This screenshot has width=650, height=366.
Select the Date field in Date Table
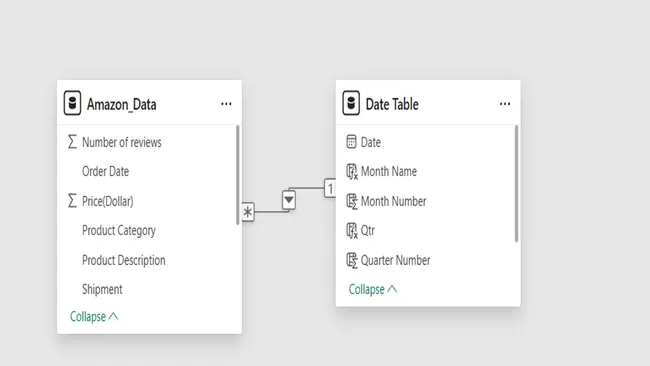371,142
